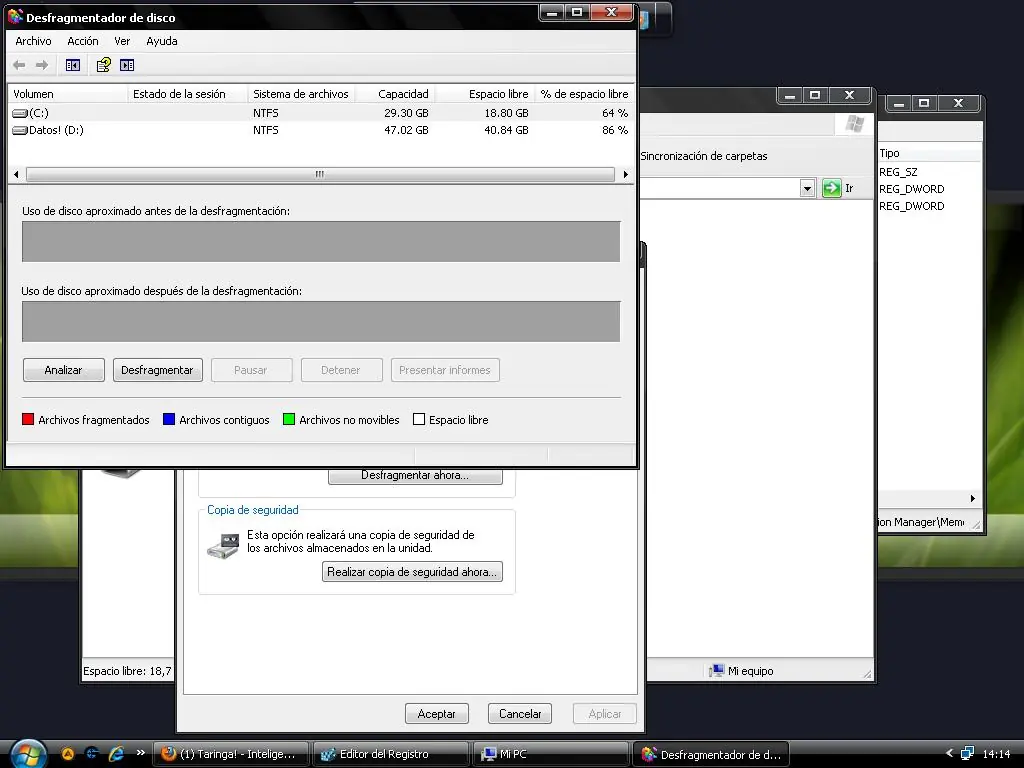
Task: Click the 29.30 GB capacity cell
Action: (406, 113)
